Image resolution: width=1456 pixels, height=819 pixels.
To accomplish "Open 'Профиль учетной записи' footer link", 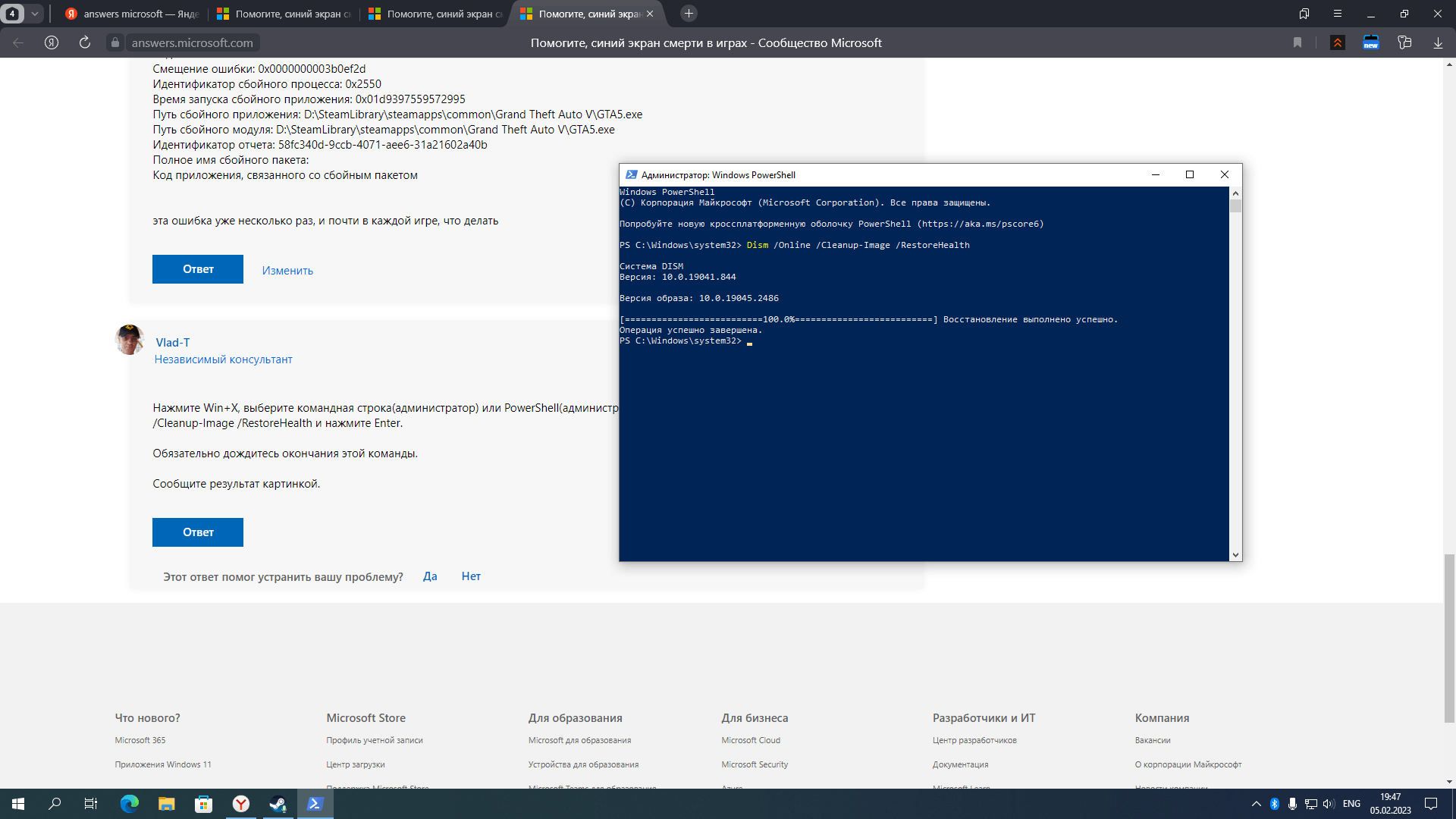I will [x=375, y=740].
